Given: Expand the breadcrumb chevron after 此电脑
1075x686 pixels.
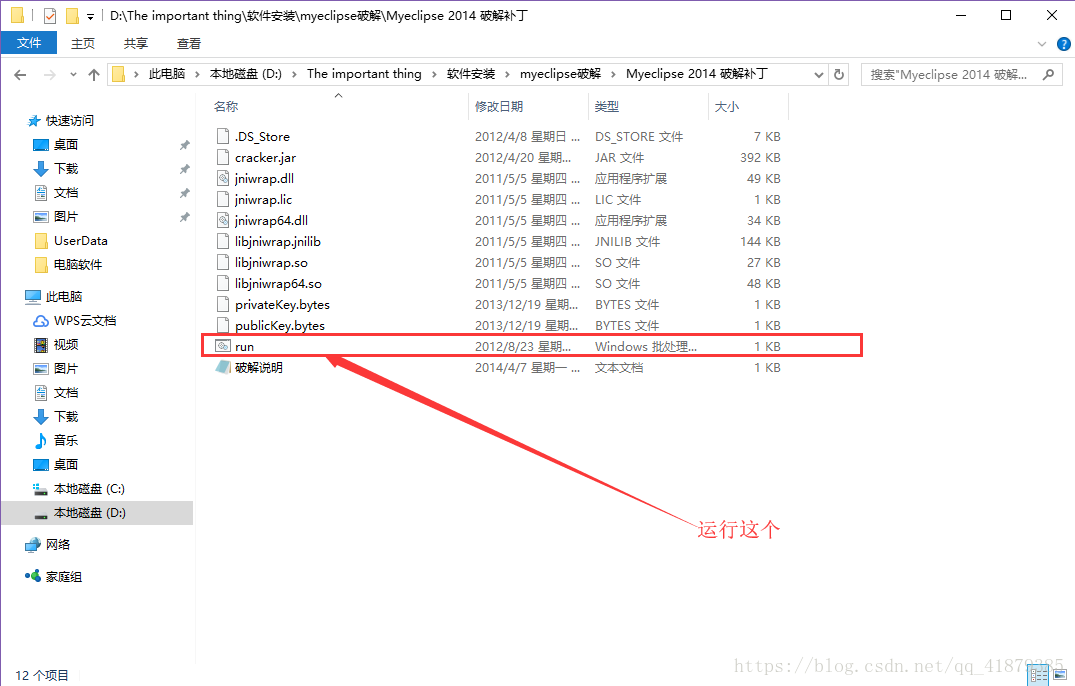Looking at the screenshot, I should [x=197, y=74].
